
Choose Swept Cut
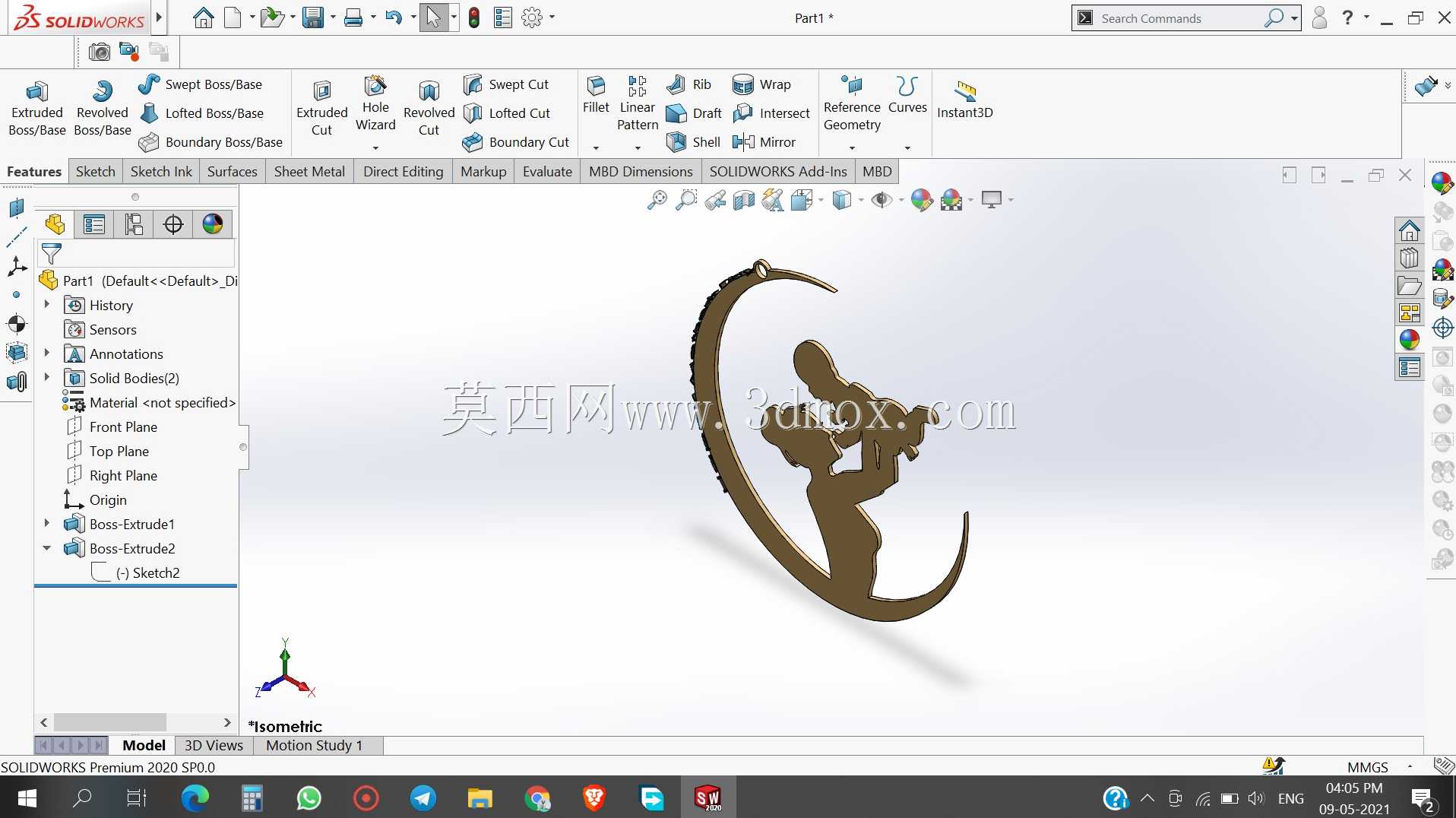[x=506, y=84]
